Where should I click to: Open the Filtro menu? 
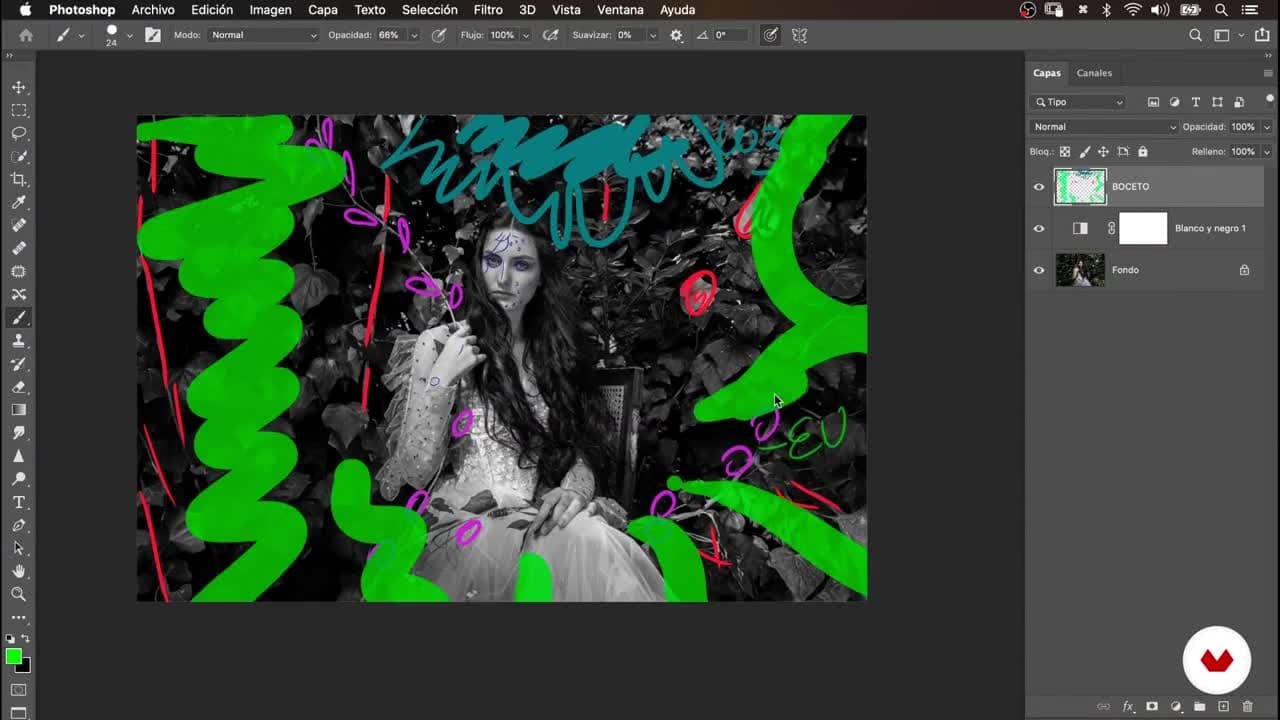(488, 10)
